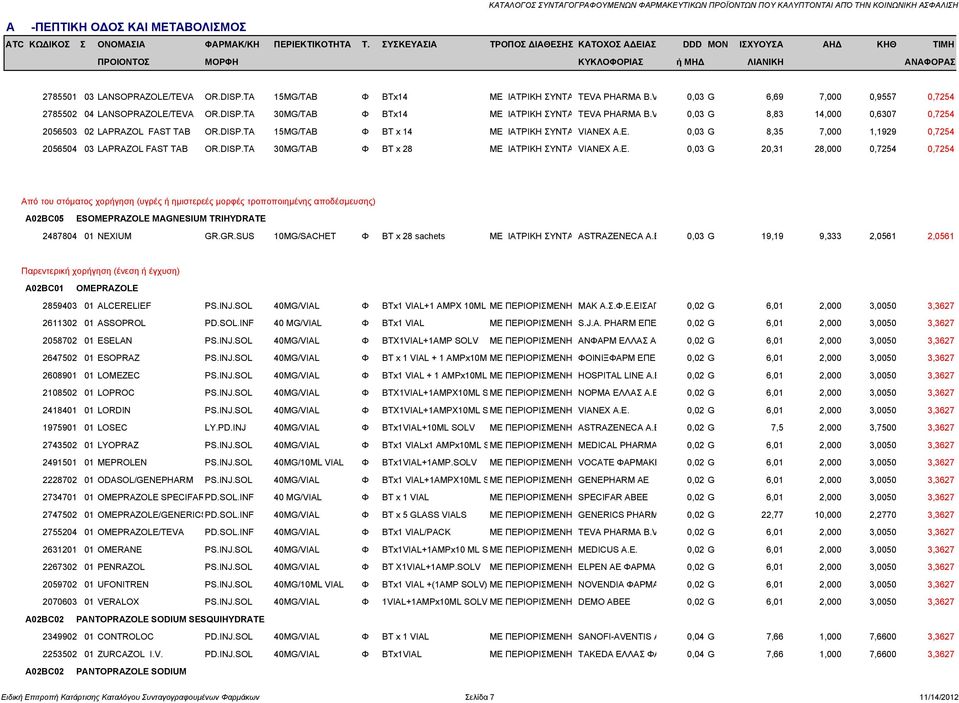This screenshot has height=703, width=959.
Task: Select product code 2785501
Action: [x=59, y=97]
